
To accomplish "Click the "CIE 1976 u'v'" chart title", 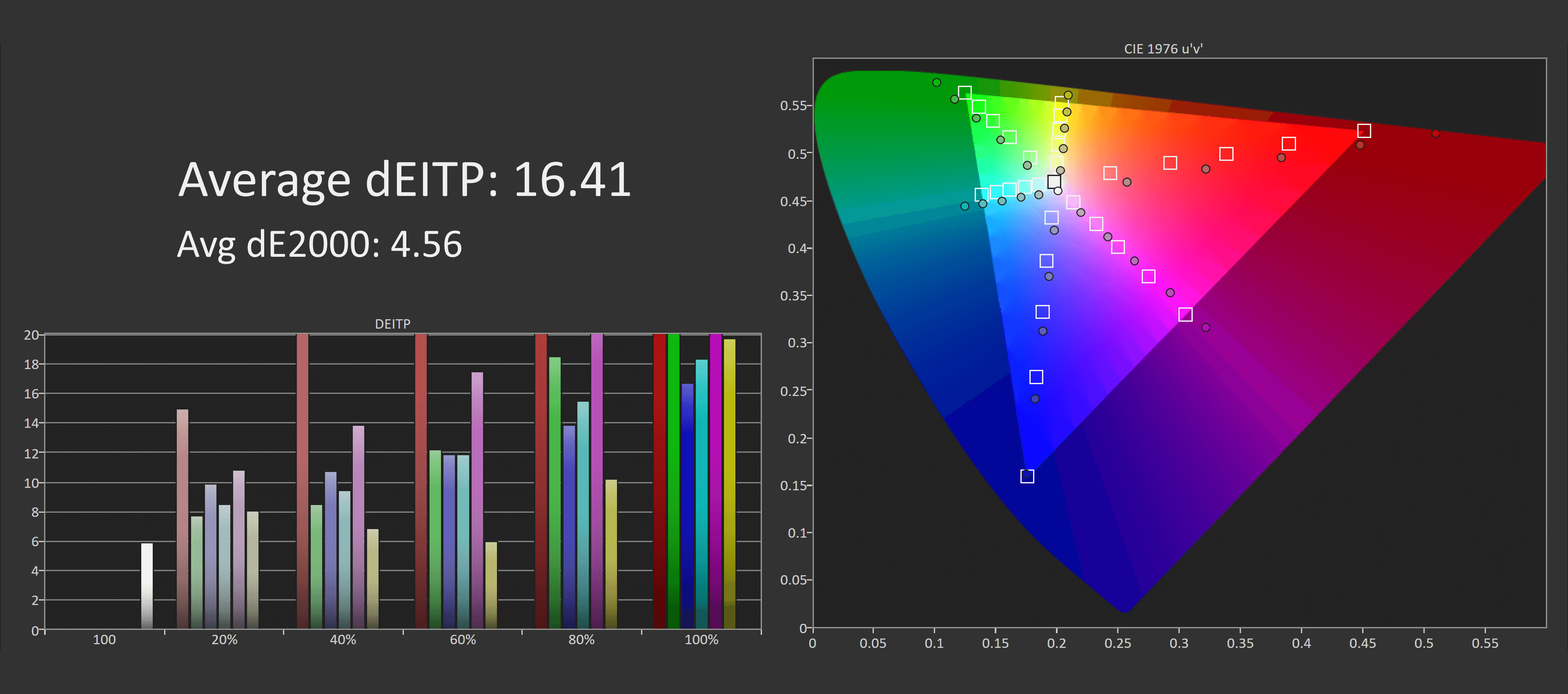I will 1163,49.
